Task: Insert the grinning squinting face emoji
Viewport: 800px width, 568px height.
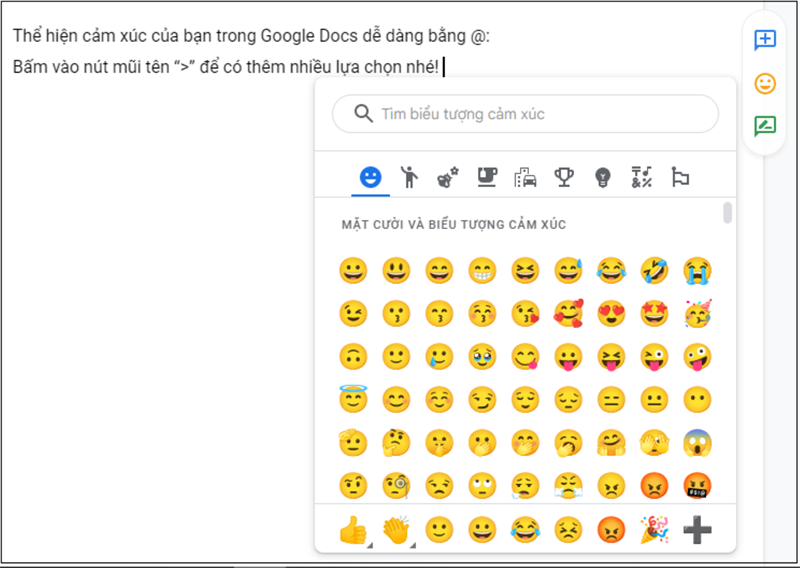Action: 525,270
